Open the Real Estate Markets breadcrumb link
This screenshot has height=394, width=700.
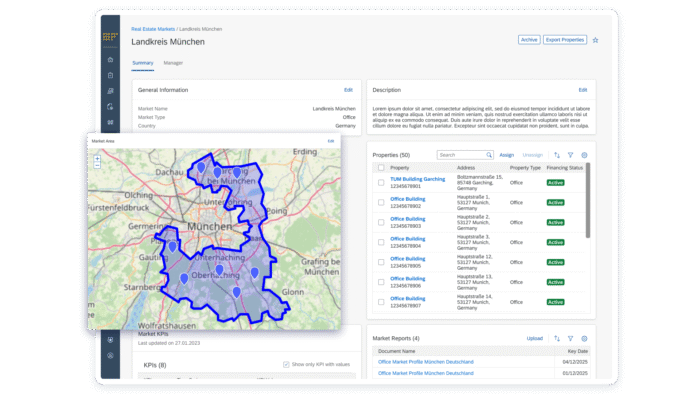point(153,29)
